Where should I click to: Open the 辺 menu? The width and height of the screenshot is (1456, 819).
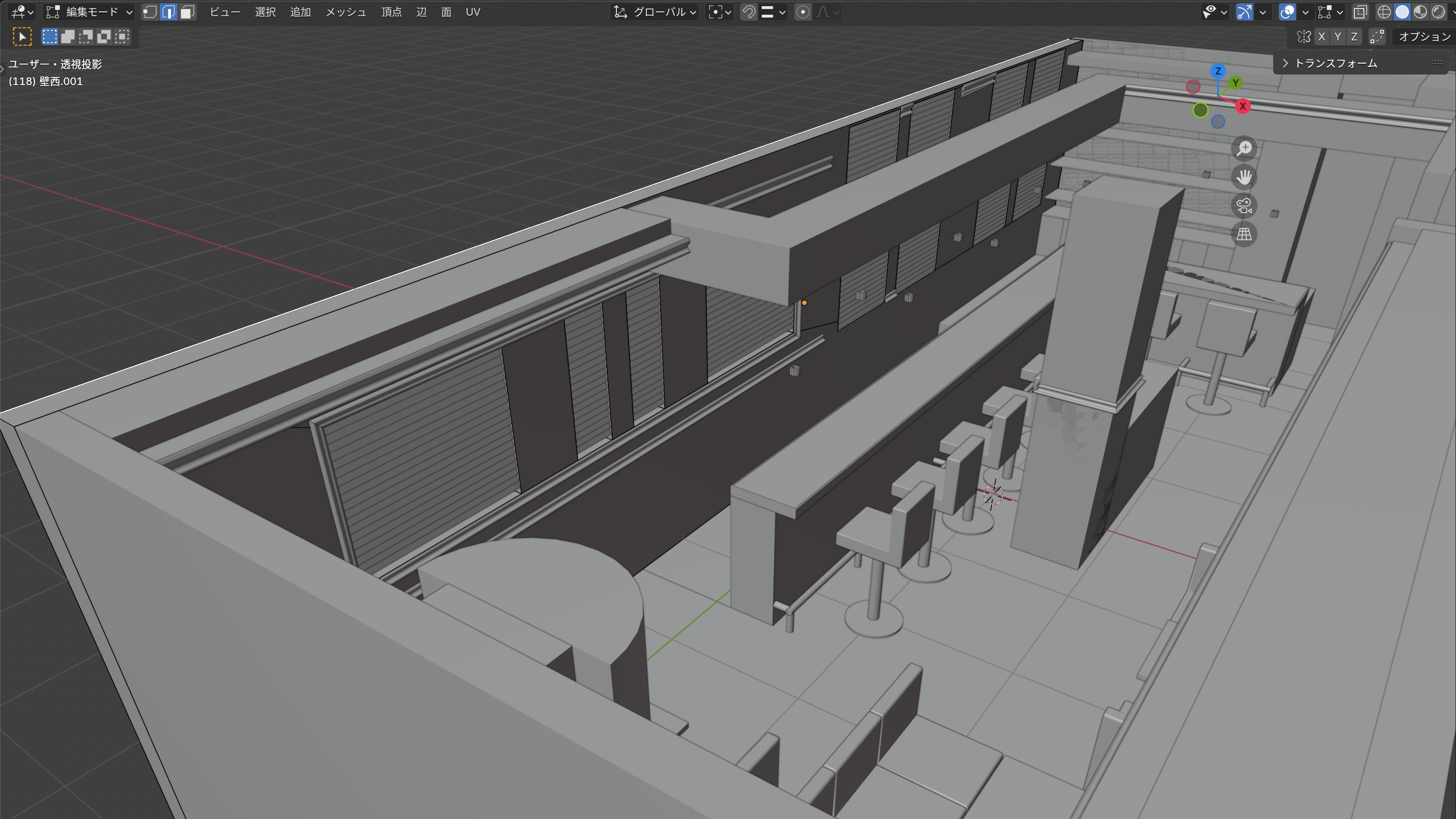click(x=422, y=12)
